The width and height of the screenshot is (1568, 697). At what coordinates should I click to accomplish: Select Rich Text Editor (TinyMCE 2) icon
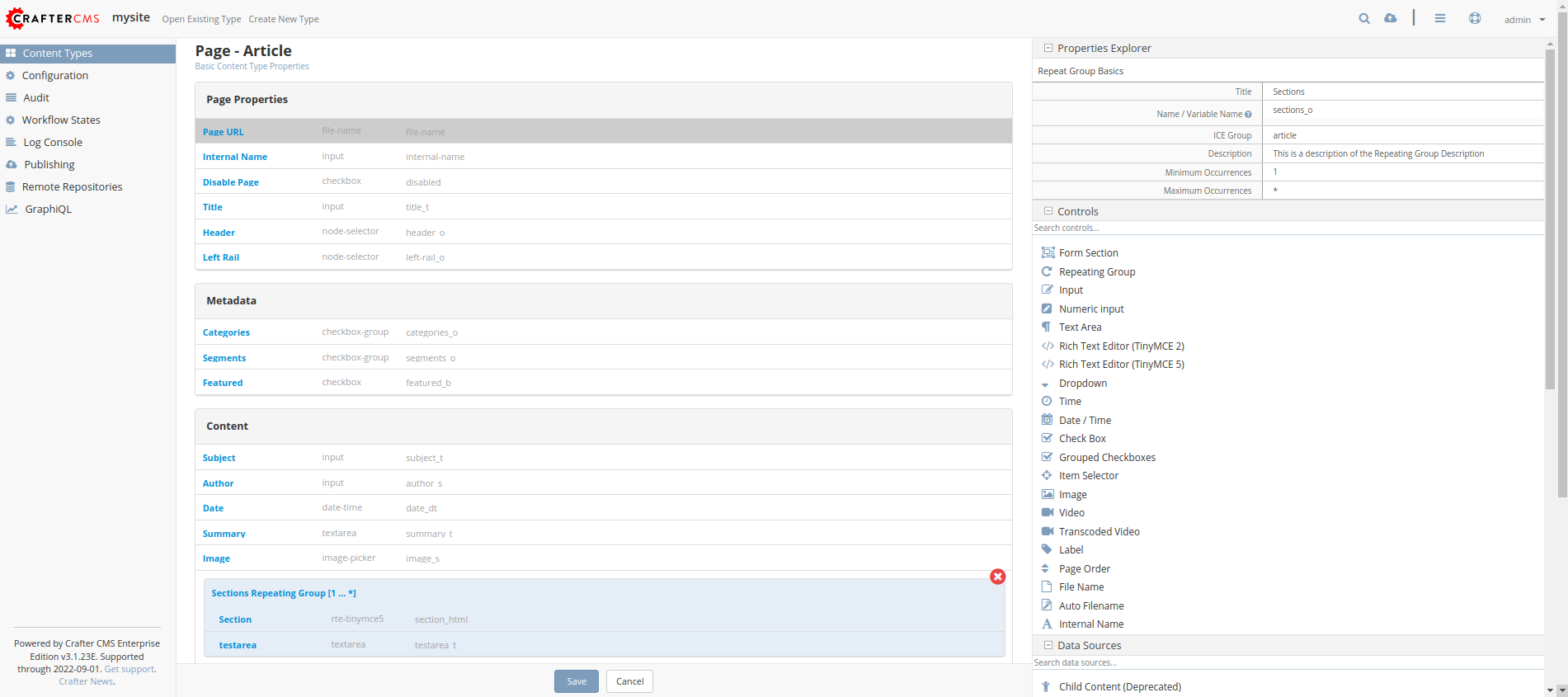coord(1048,346)
